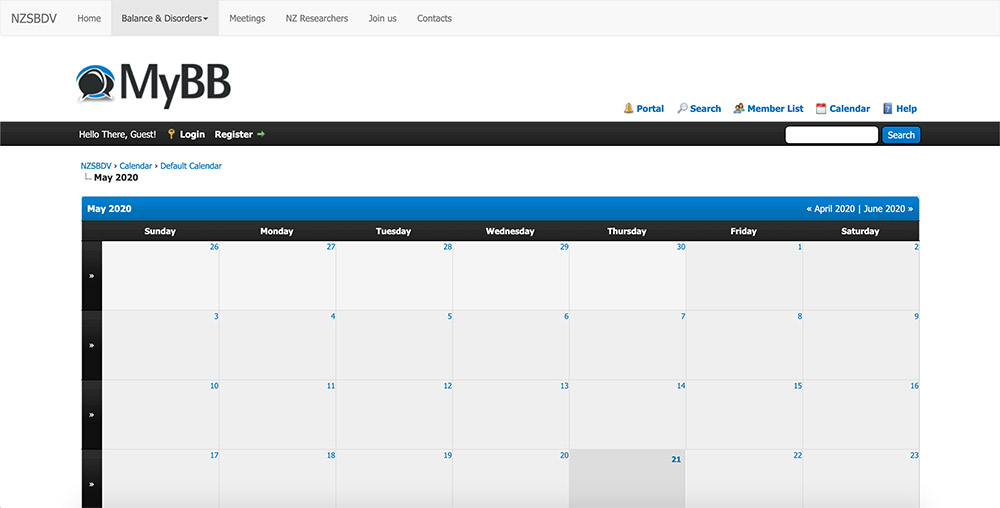The image size is (1000, 508).
Task: Click the Portal bell icon
Action: point(628,108)
